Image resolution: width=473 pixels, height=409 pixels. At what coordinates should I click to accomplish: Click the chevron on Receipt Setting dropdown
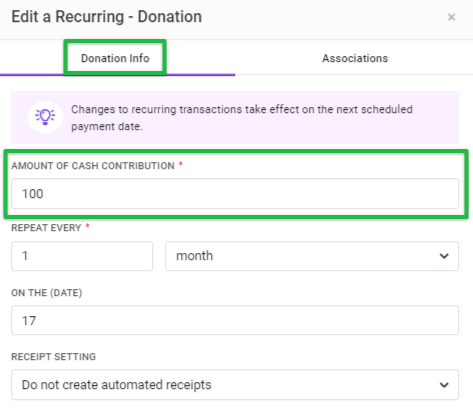point(444,385)
